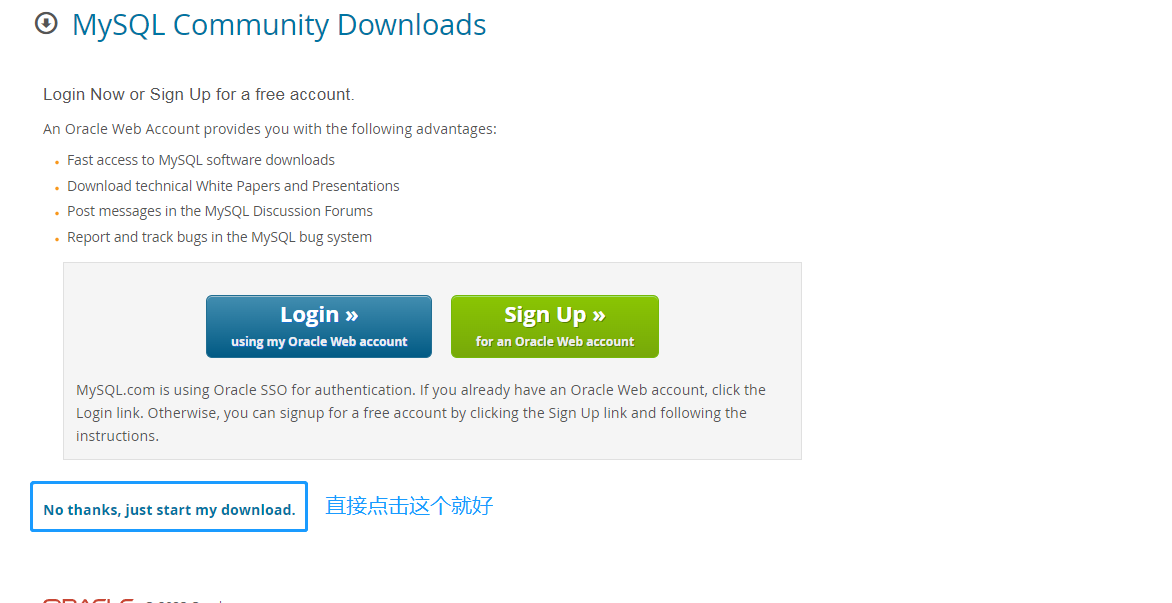Click 'Download technical White Papers and Presentations' item
Image resolution: width=1172 pixels, height=603 pixels.
pos(233,186)
